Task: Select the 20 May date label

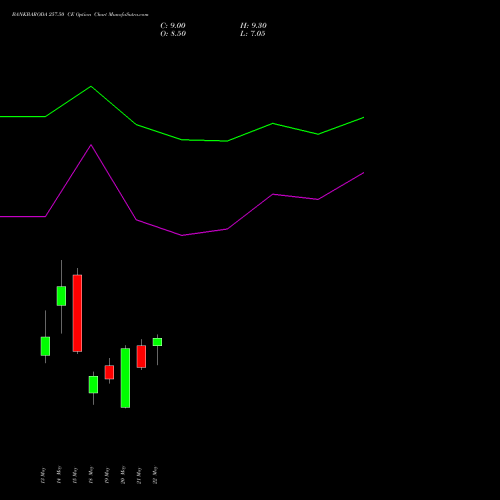Action: tap(123, 475)
